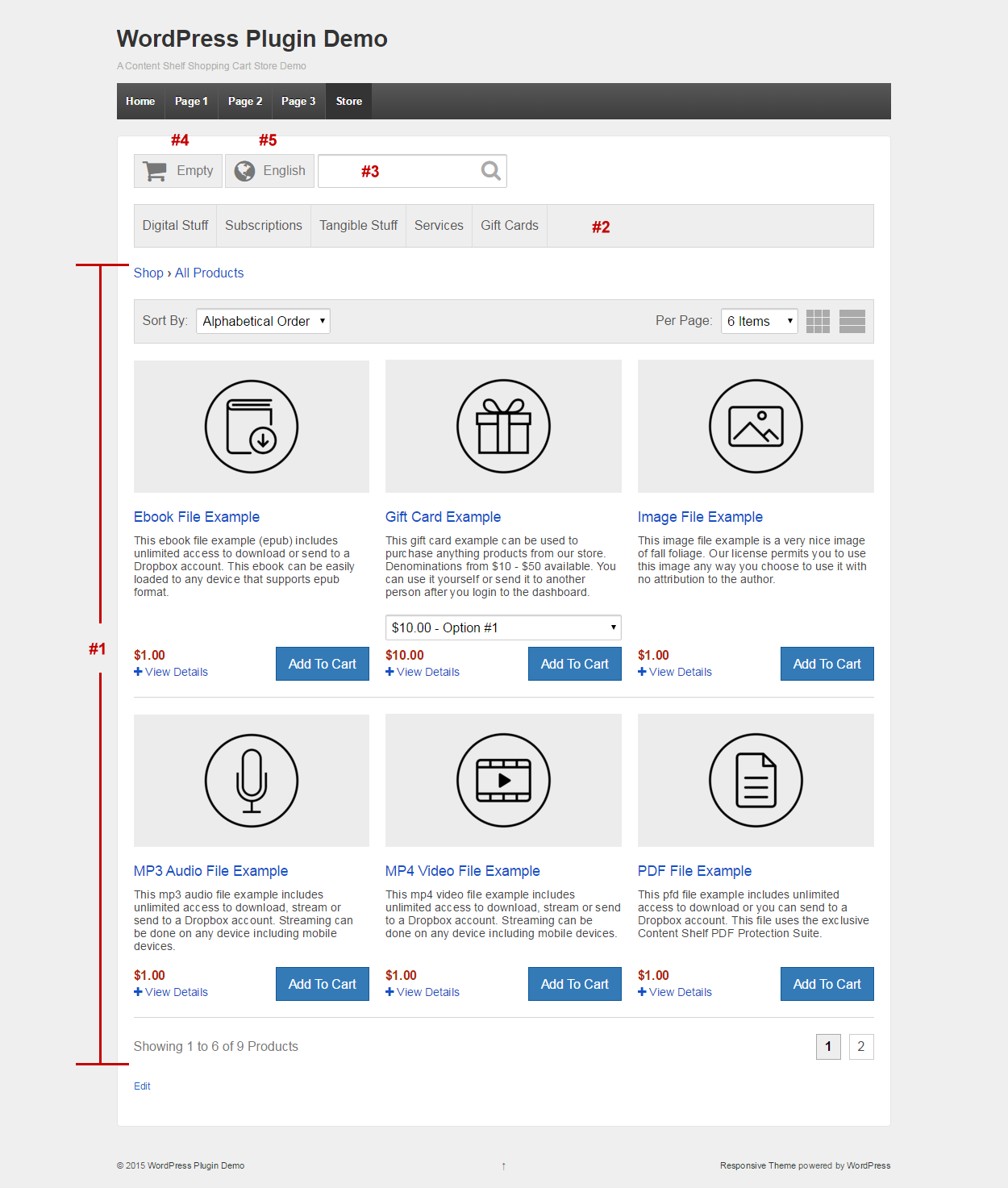
Task: Select the Gift Cards category tab
Action: click(x=509, y=226)
